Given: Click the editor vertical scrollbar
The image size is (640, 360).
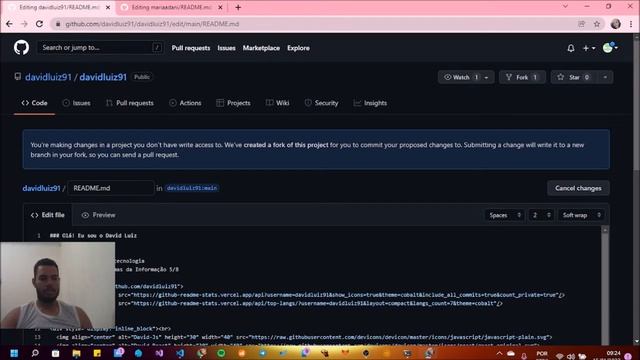Looking at the screenshot, I should pos(605,286).
